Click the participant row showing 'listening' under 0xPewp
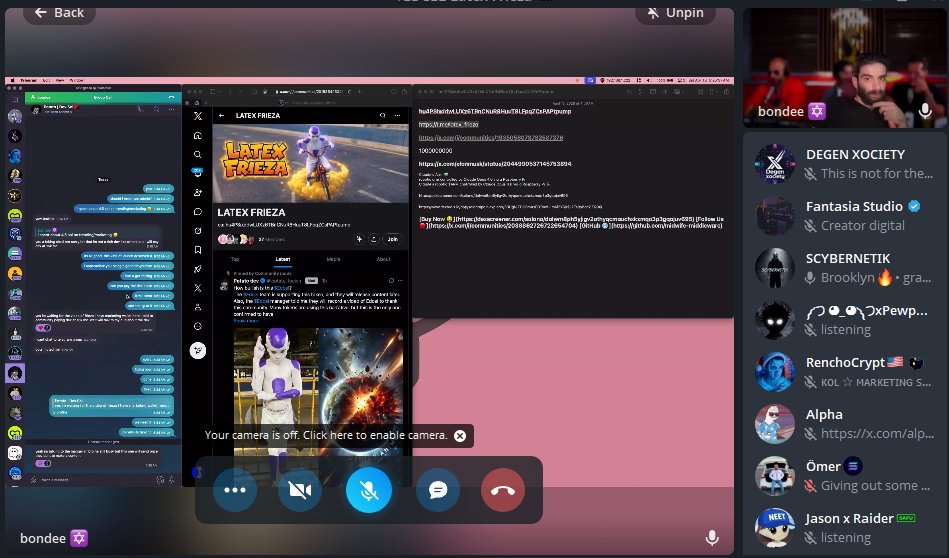949x558 pixels. (x=845, y=320)
